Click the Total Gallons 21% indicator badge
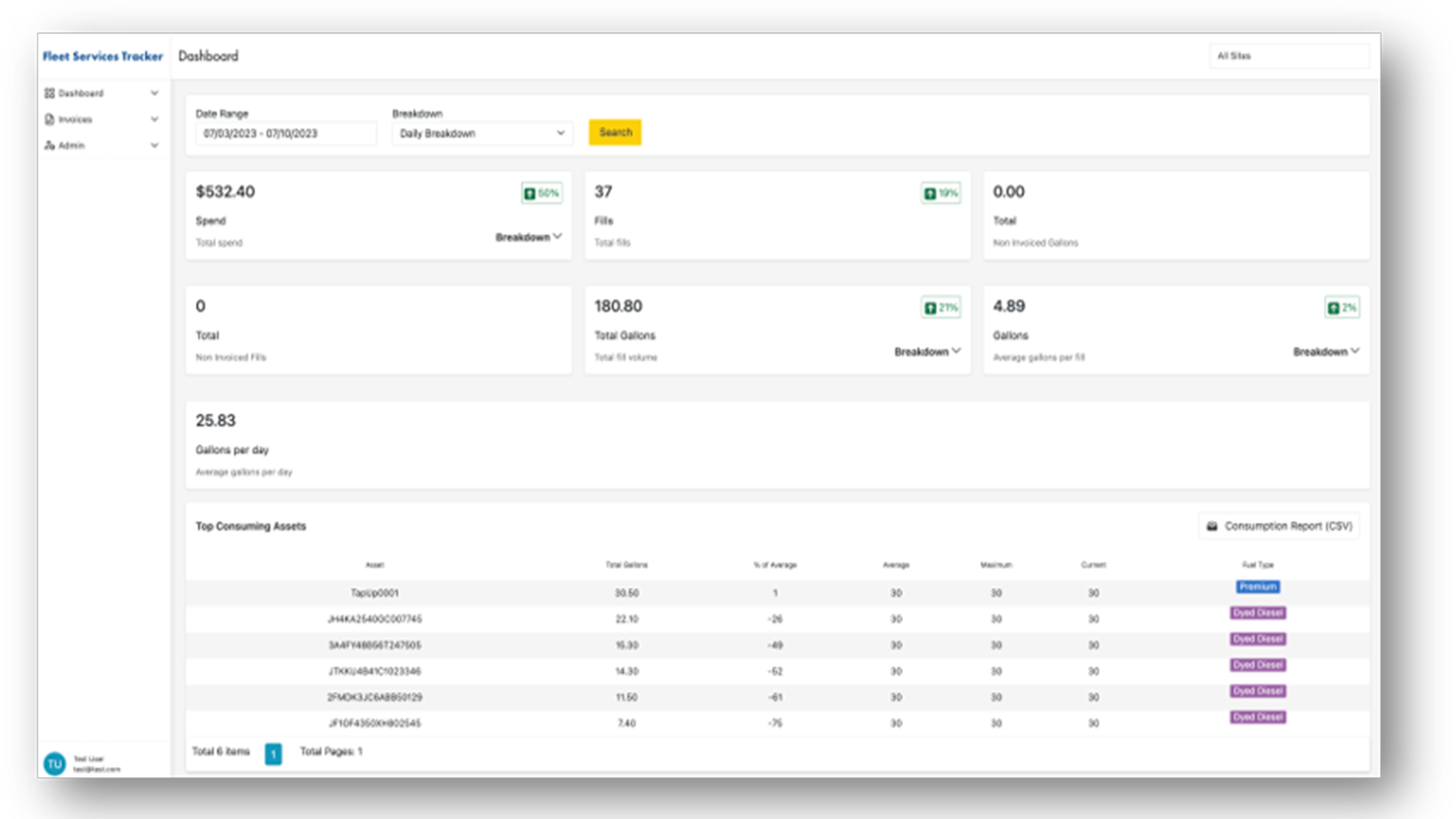 (940, 308)
